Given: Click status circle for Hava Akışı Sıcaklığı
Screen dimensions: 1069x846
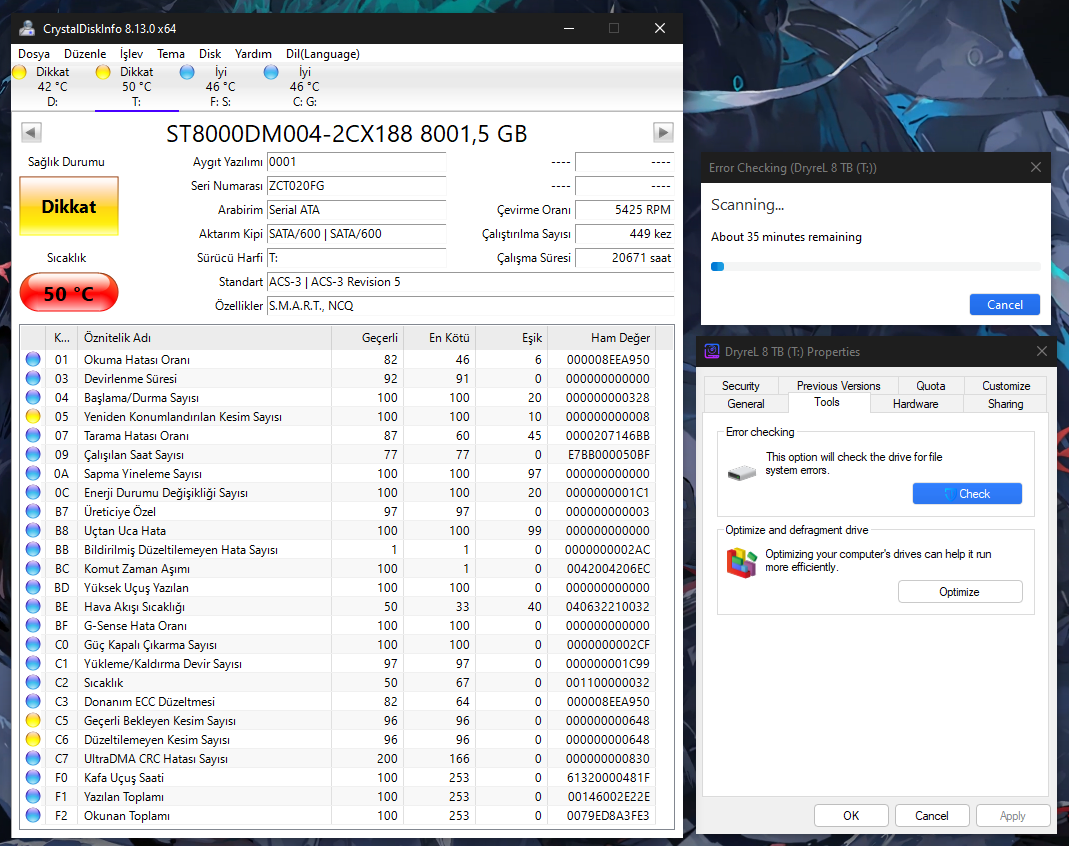Looking at the screenshot, I should [33, 606].
